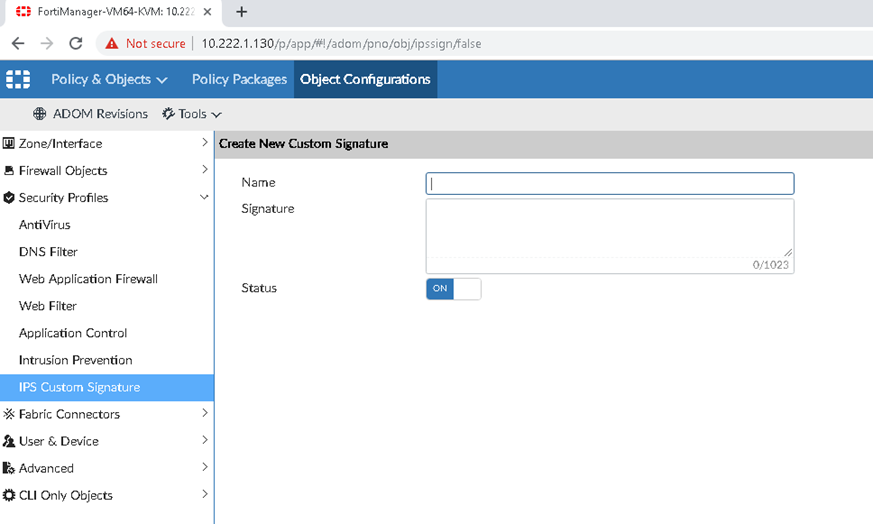Toggle the Status ON switch off

click(453, 288)
